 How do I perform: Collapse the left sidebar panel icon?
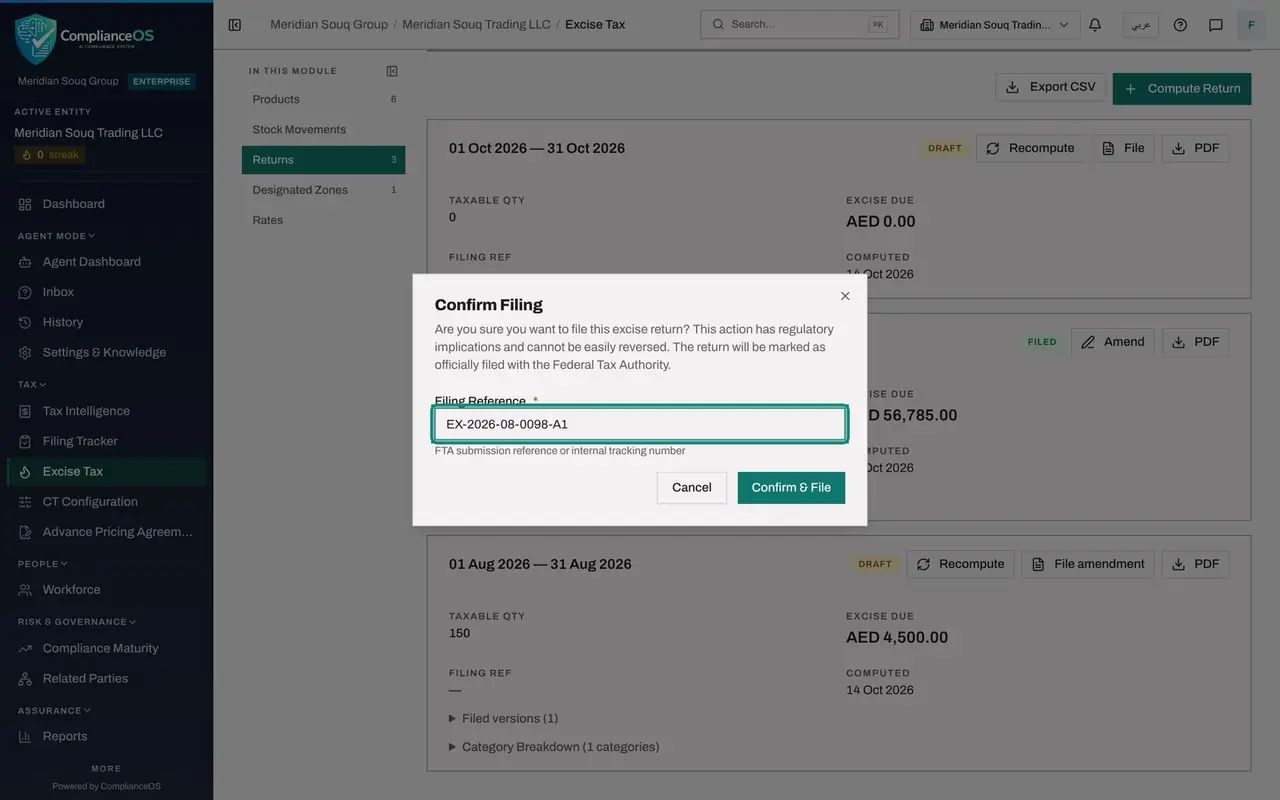(x=235, y=25)
